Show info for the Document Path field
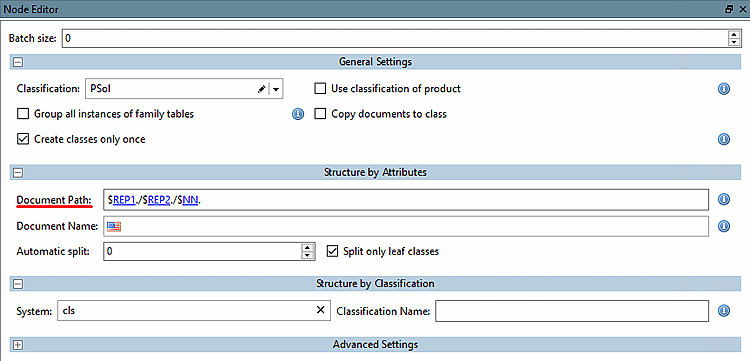This screenshot has height=361, width=750. pyautogui.click(x=724, y=200)
